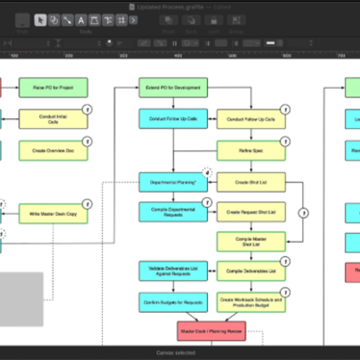The width and height of the screenshot is (360, 360).
Task: Select the Departmental Planning shape
Action: [173, 182]
